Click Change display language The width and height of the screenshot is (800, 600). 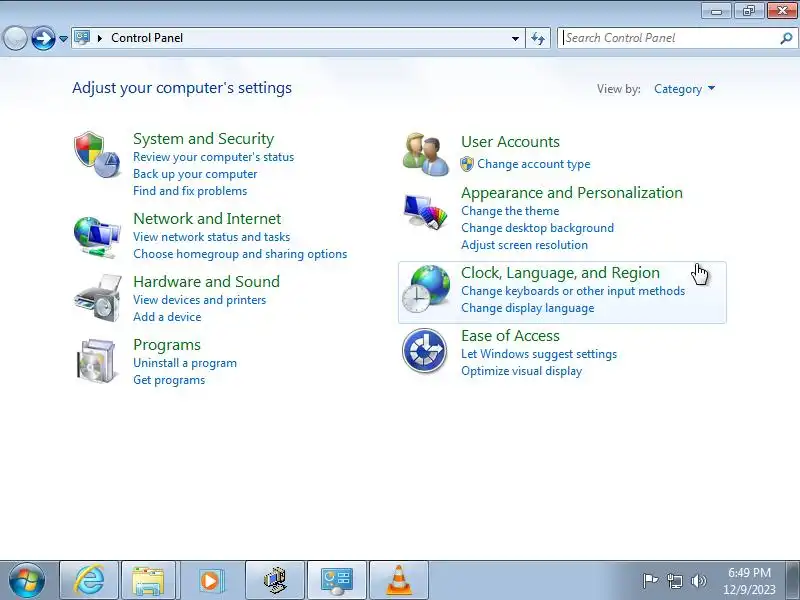(528, 308)
